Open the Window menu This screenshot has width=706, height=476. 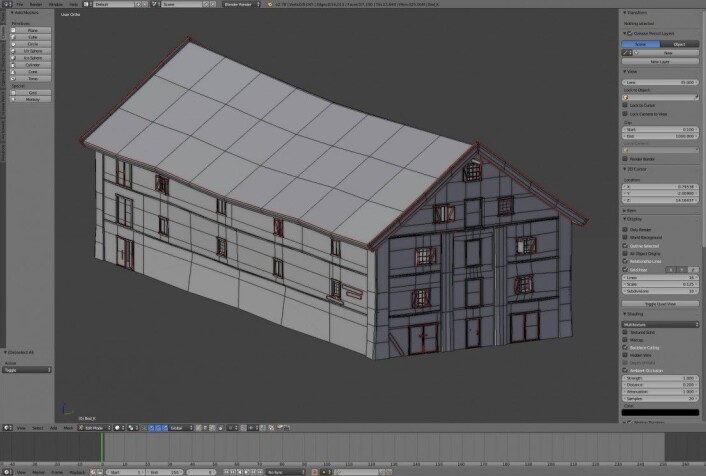point(56,4)
